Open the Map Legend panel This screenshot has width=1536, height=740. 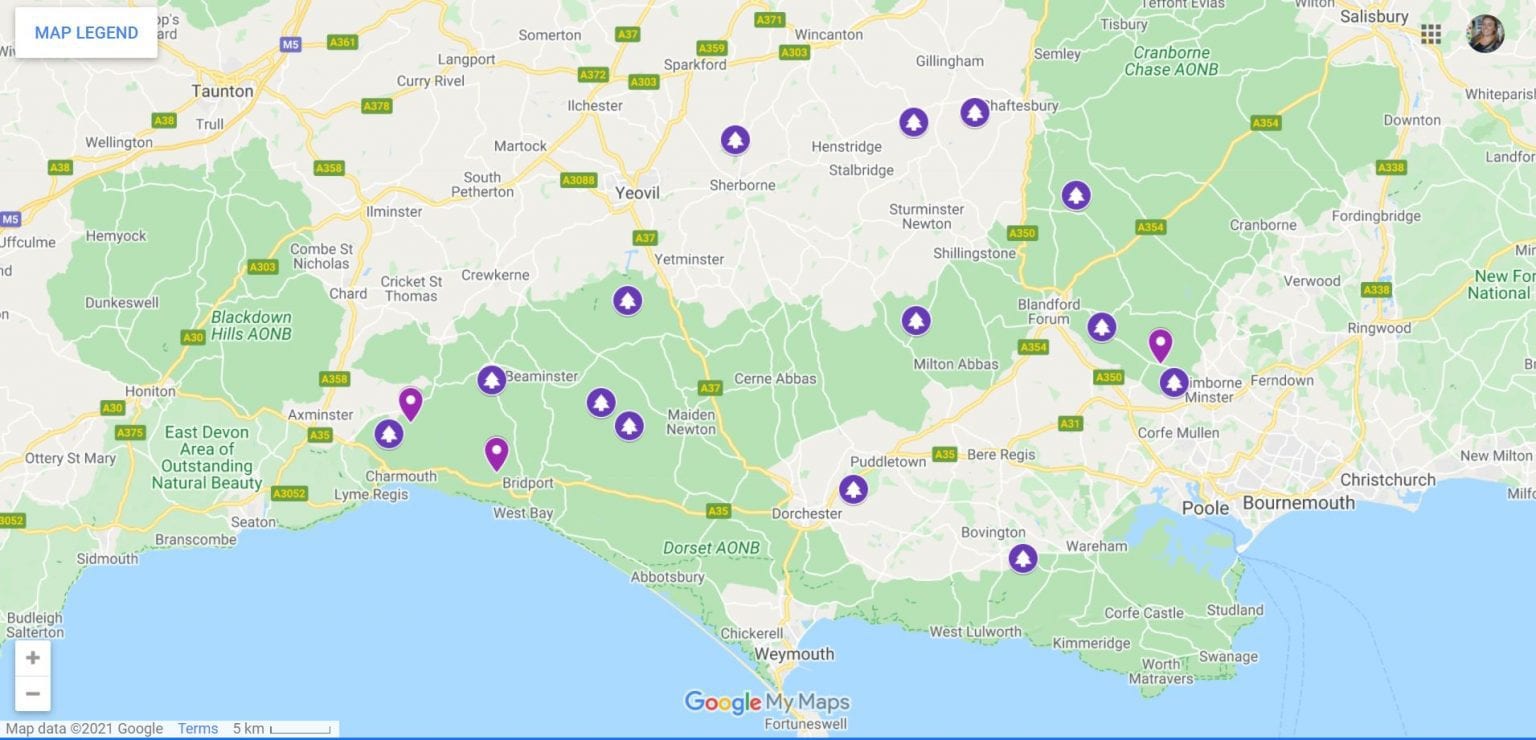86,33
